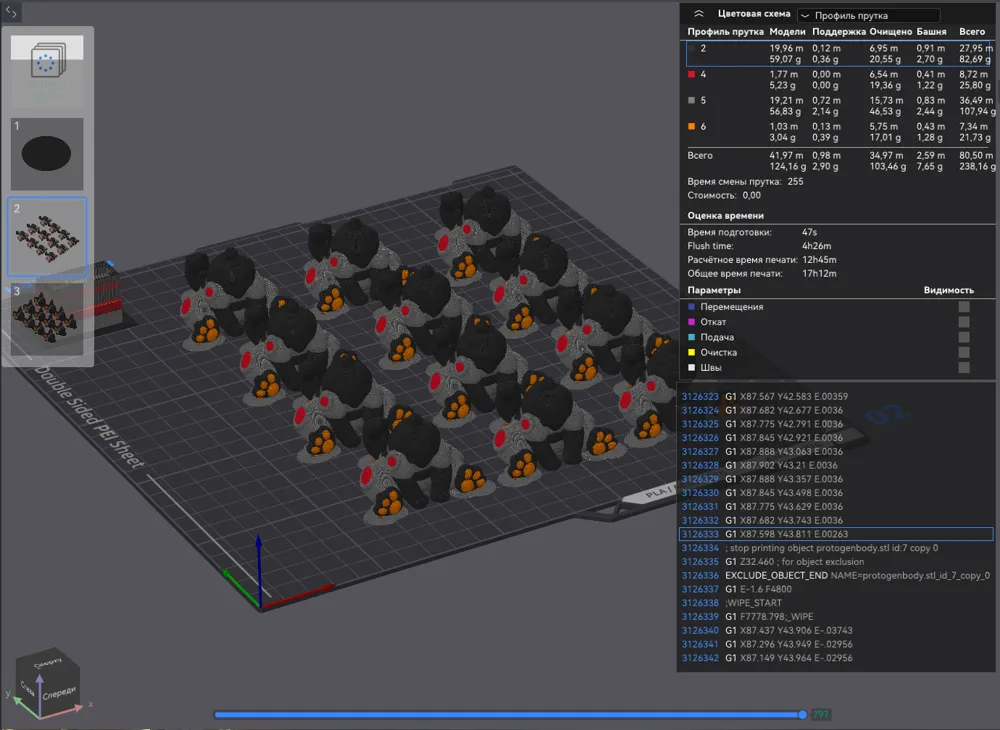
Task: Click the layer number 797 indicator
Action: coord(821,715)
